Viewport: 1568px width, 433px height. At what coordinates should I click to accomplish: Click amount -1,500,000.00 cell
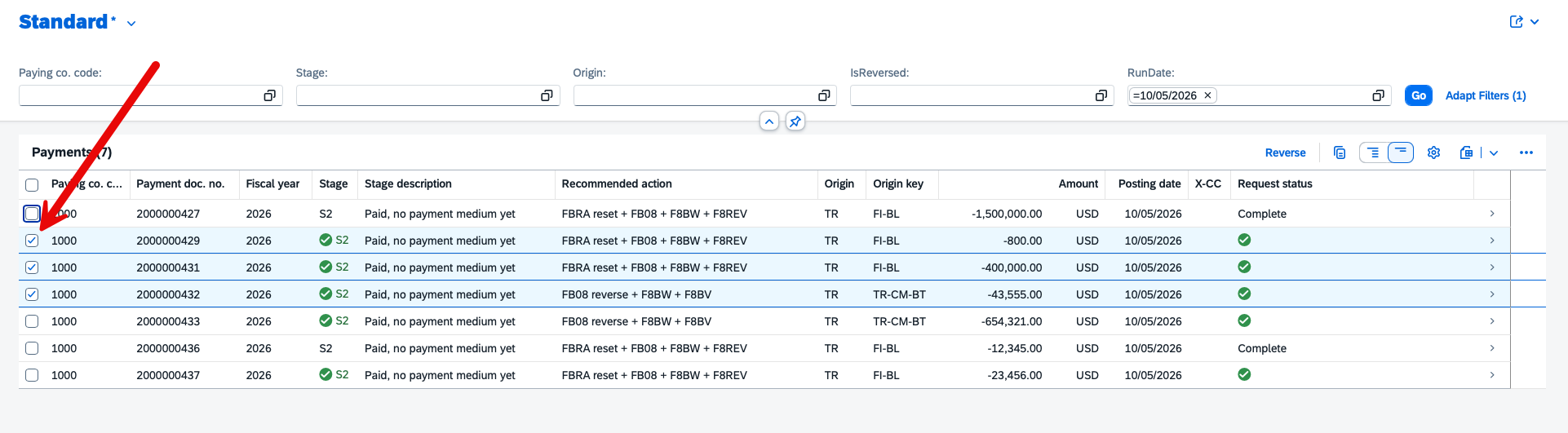(1007, 214)
